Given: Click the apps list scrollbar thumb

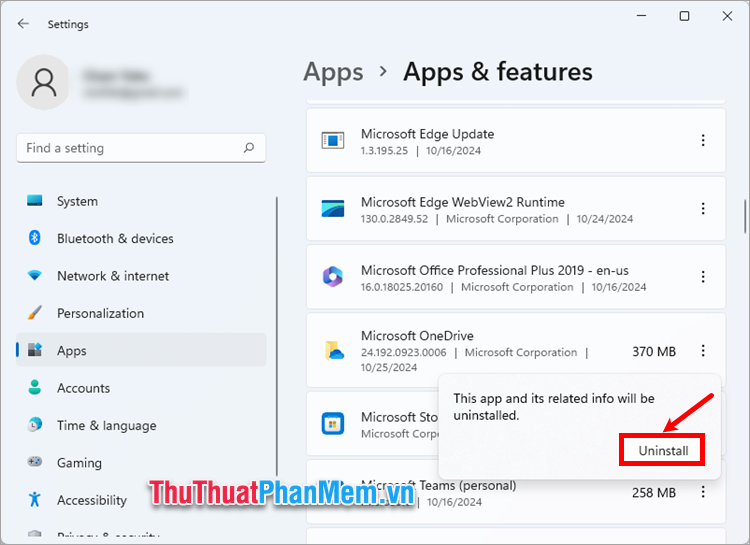Looking at the screenshot, I should [x=745, y=216].
